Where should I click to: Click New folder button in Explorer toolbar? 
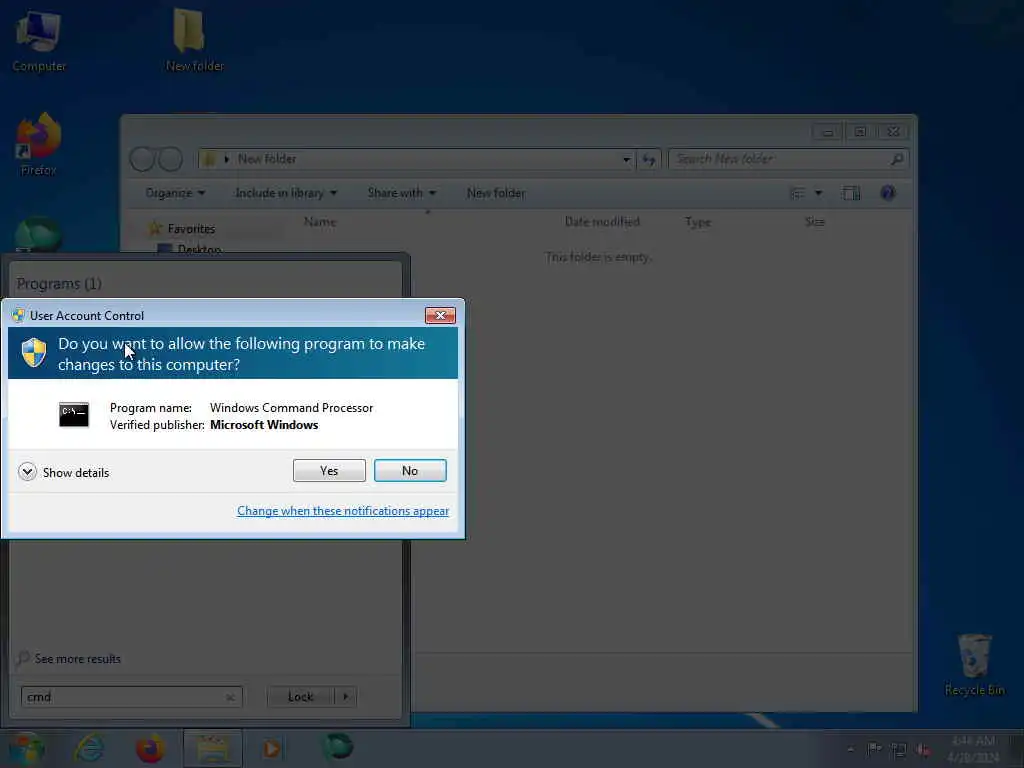click(x=496, y=193)
